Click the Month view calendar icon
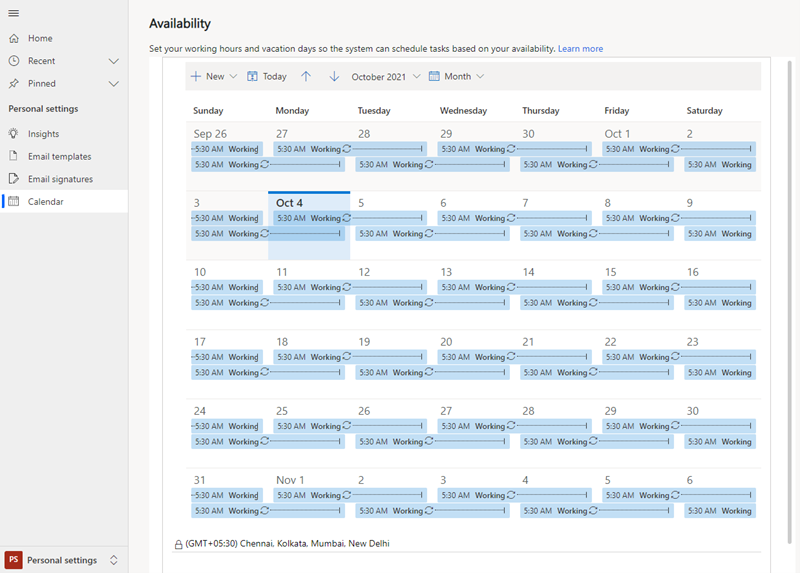This screenshot has height=573, width=800. (x=434, y=76)
